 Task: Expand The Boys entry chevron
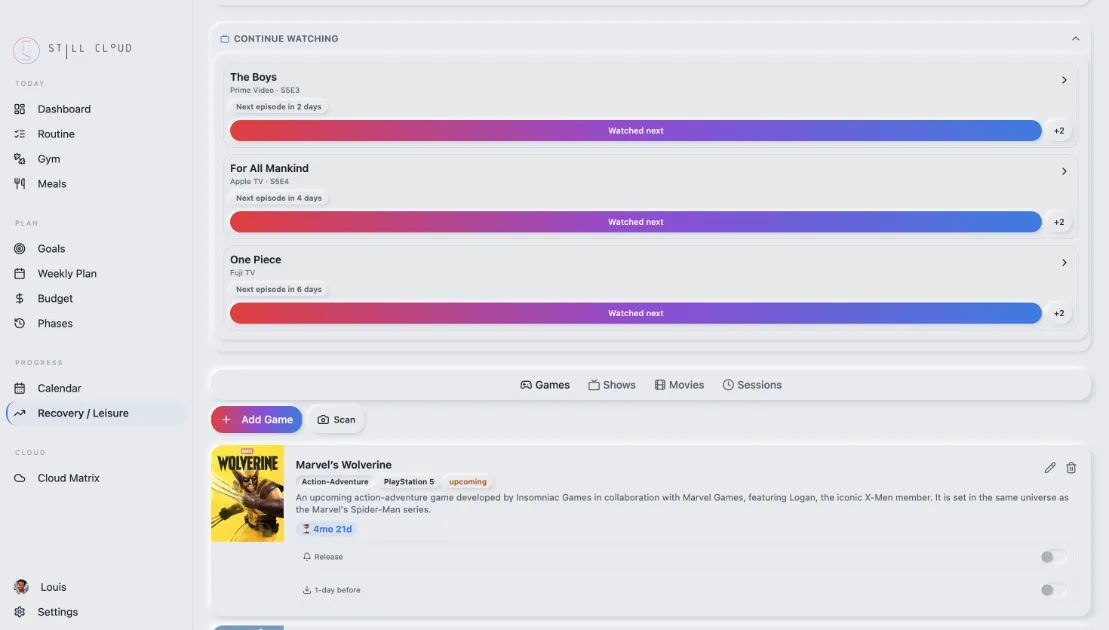click(x=1064, y=80)
